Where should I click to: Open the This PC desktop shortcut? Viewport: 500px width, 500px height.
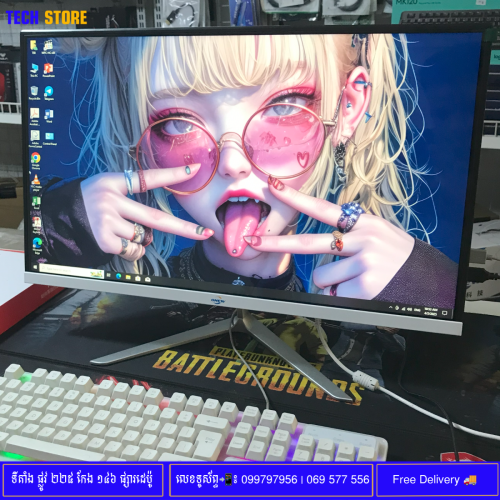[x=34, y=70]
